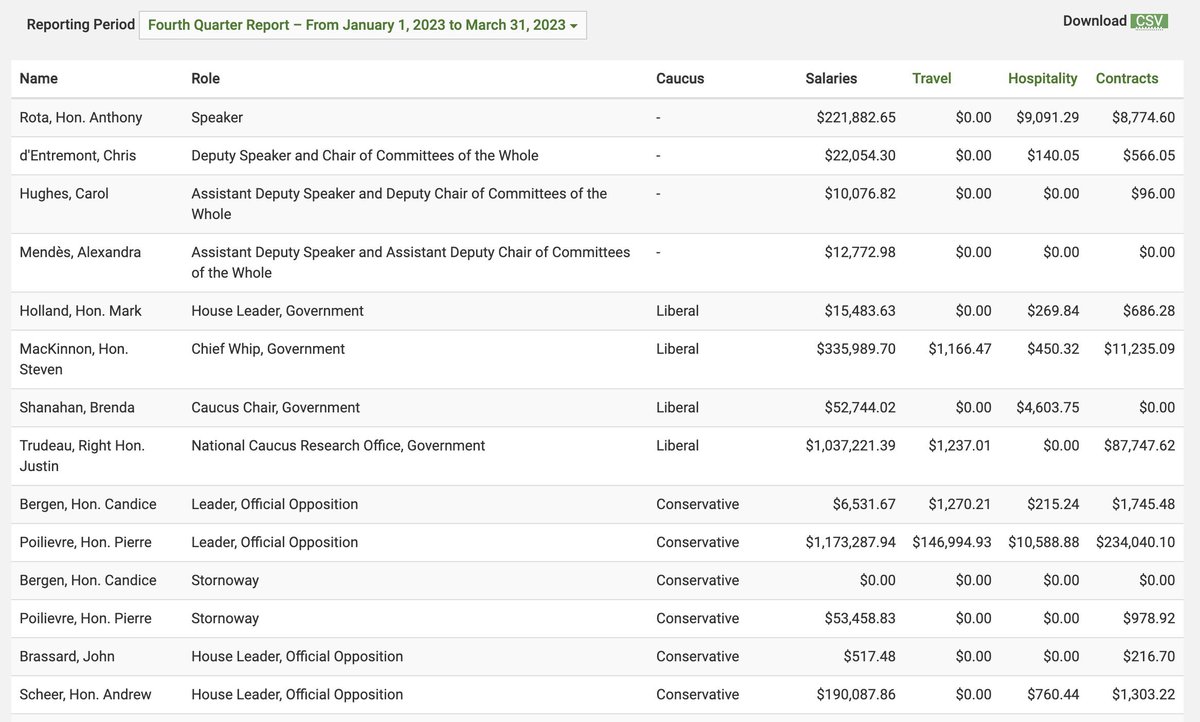
Task: Click Rota's $9,091.29 hospitality amount
Action: tap(1048, 118)
